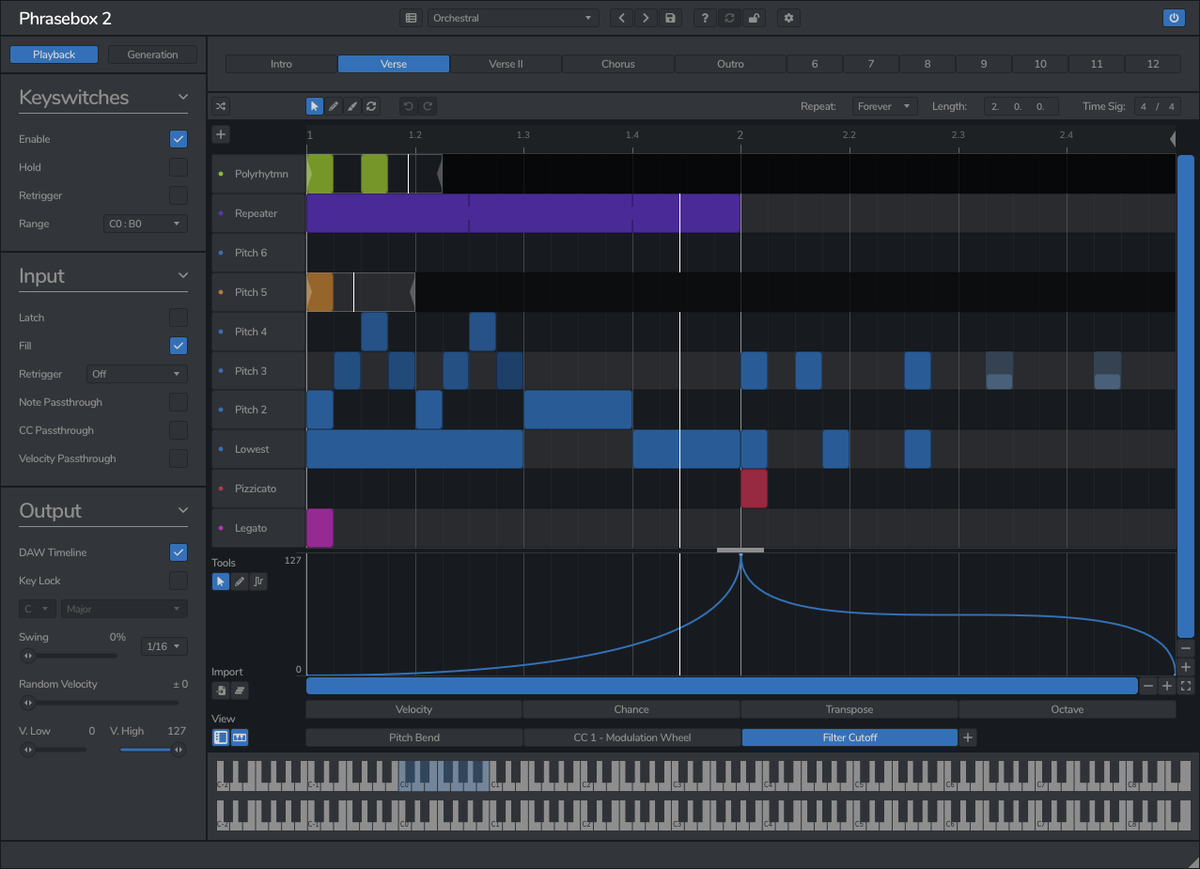The width and height of the screenshot is (1200, 869).
Task: Enable Note Passthrough checkbox
Action: click(x=178, y=402)
